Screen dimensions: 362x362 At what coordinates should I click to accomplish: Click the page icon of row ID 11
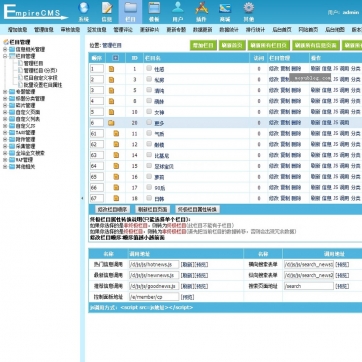pos(116,134)
